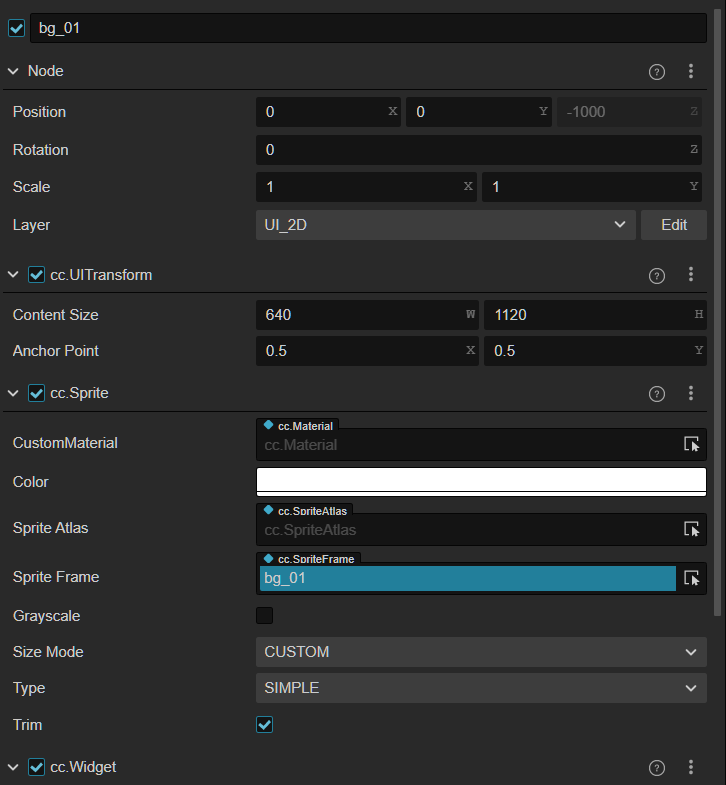The image size is (726, 785).
Task: Toggle the bg_01 node active checkbox
Action: tap(16, 28)
